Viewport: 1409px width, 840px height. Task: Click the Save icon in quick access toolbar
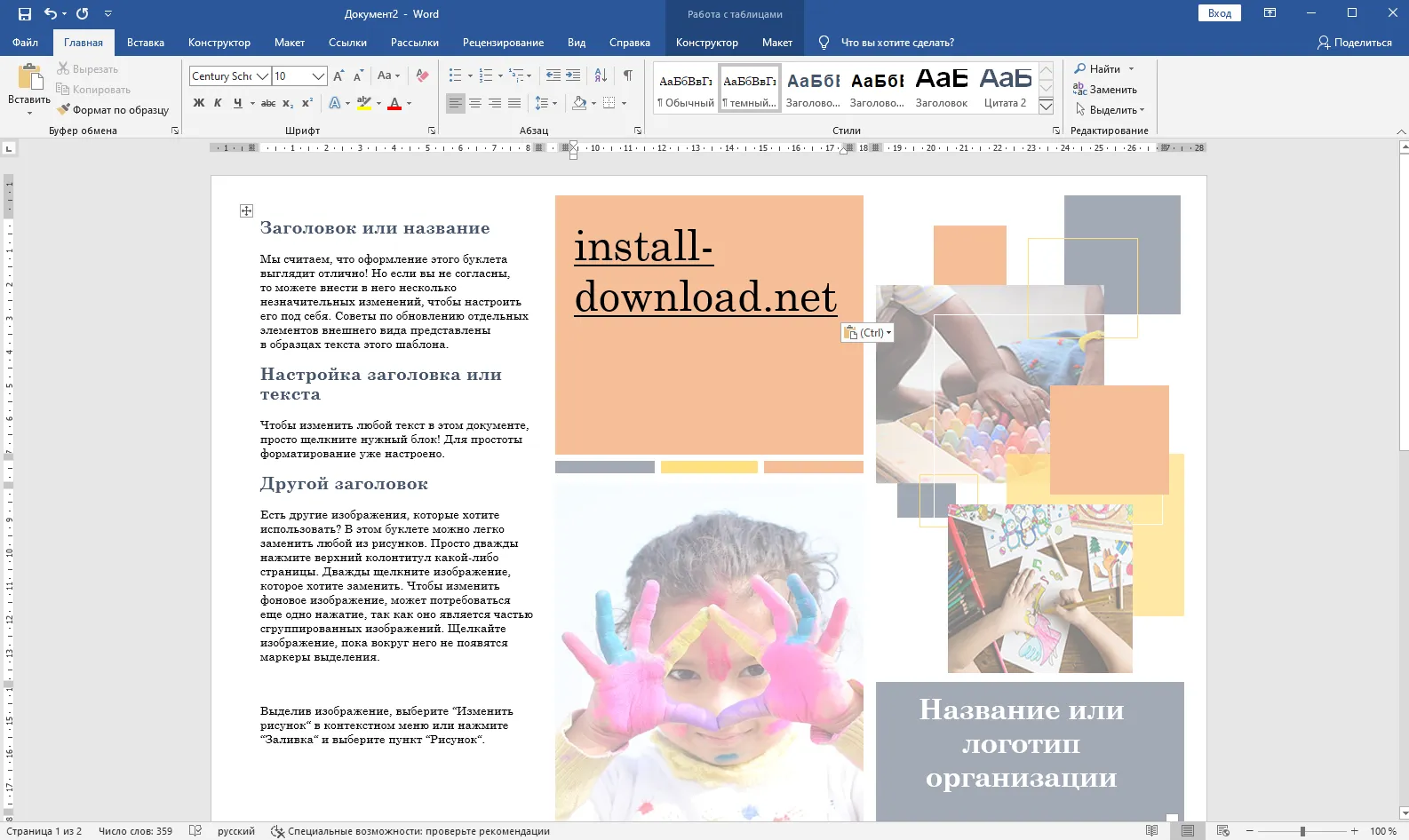[25, 13]
